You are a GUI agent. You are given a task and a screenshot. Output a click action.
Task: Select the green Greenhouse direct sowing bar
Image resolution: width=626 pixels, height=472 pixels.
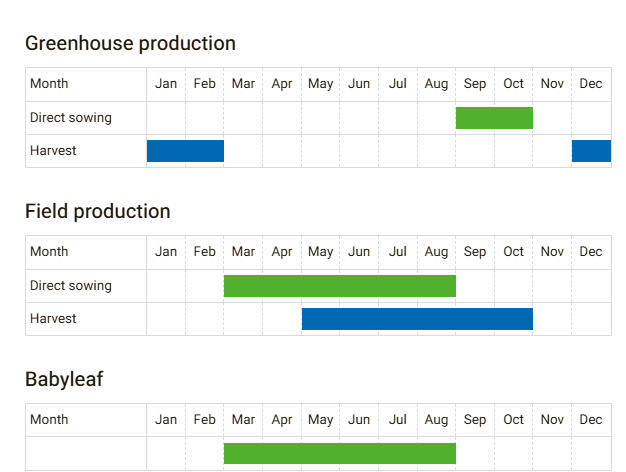click(x=494, y=118)
